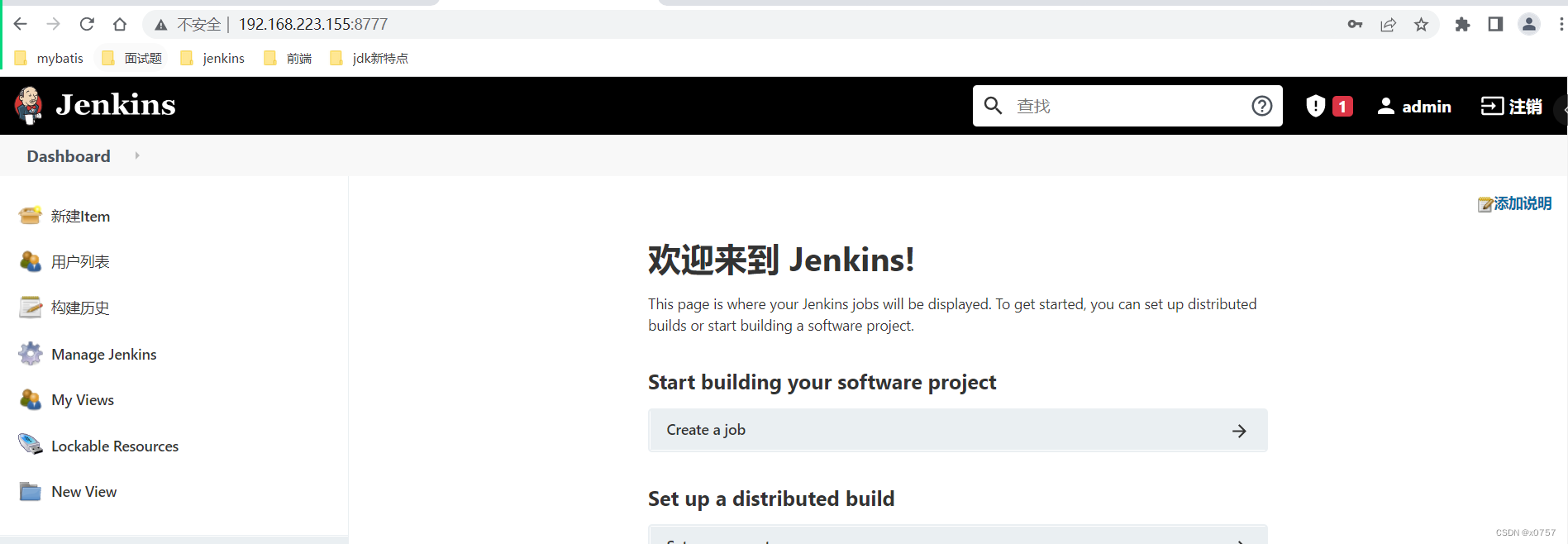Click the My Views people icon

[x=31, y=399]
